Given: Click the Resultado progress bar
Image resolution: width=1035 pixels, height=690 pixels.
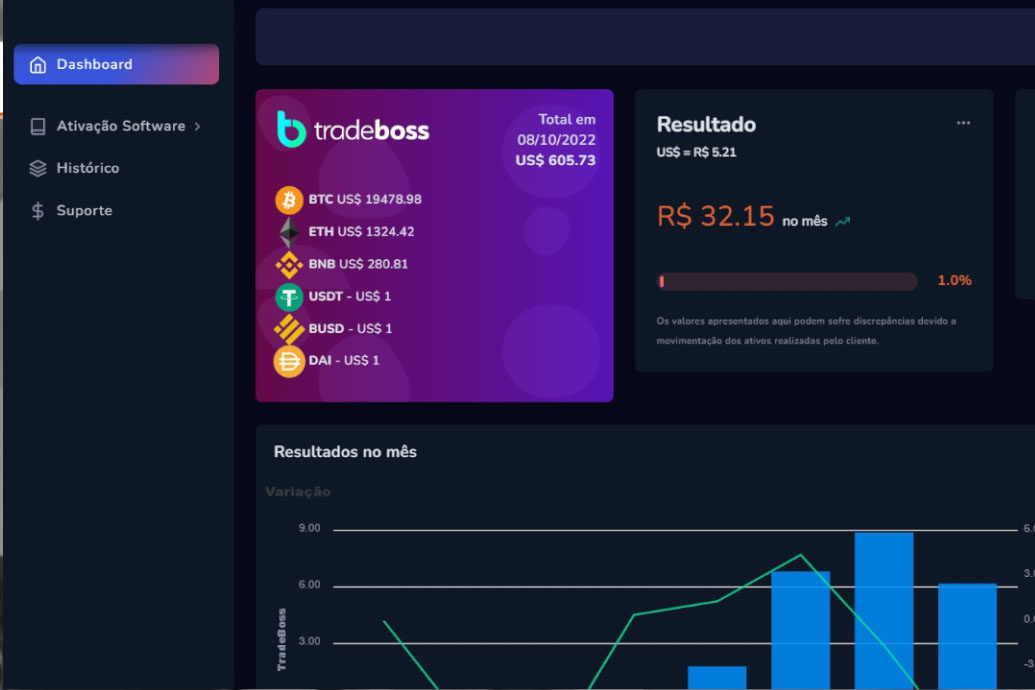Looking at the screenshot, I should click(x=787, y=282).
